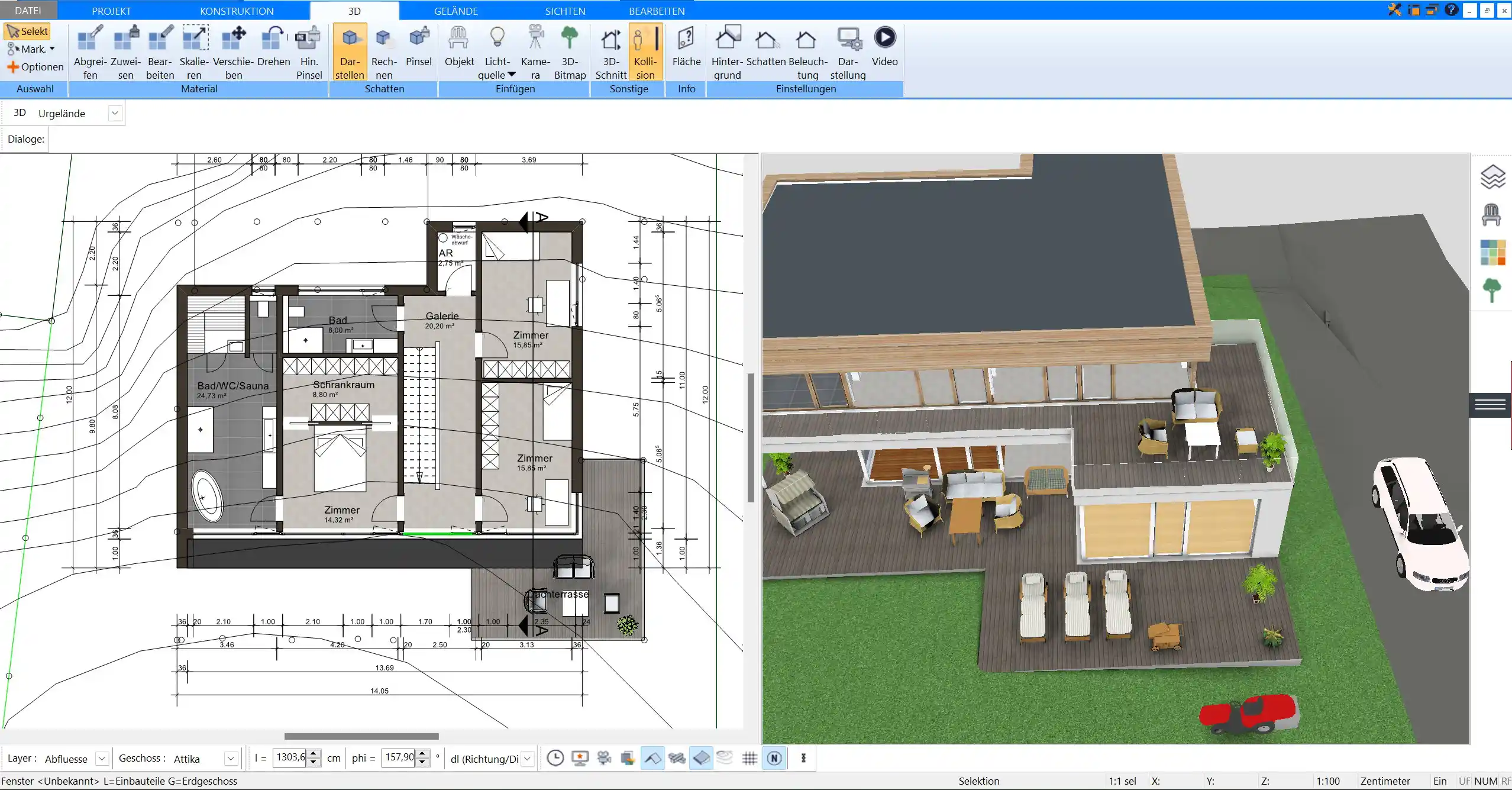
Task: Open the plants tree icon on right sidebar
Action: (1491, 291)
